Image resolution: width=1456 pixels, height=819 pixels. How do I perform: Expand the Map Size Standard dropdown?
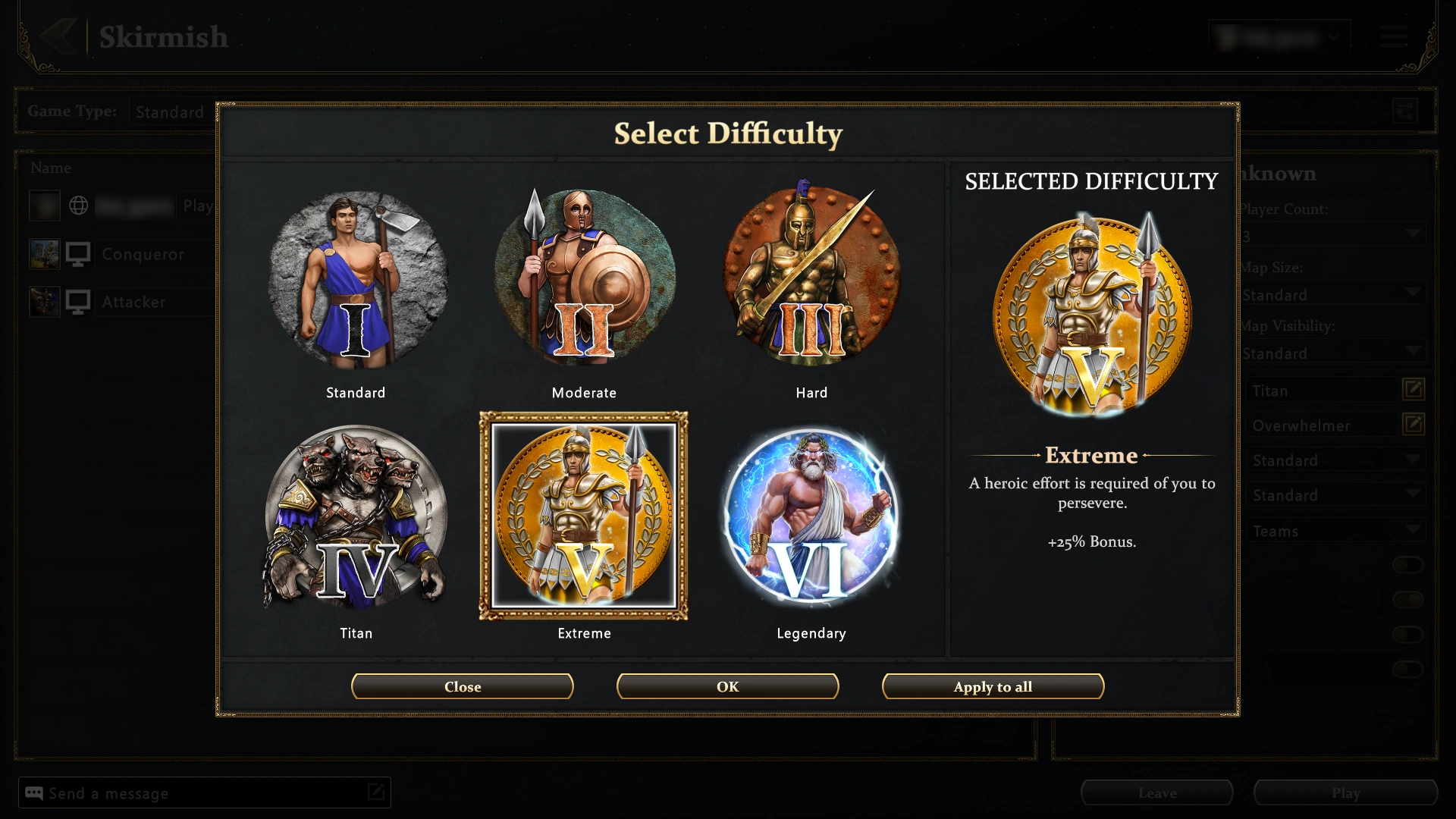pos(1333,294)
